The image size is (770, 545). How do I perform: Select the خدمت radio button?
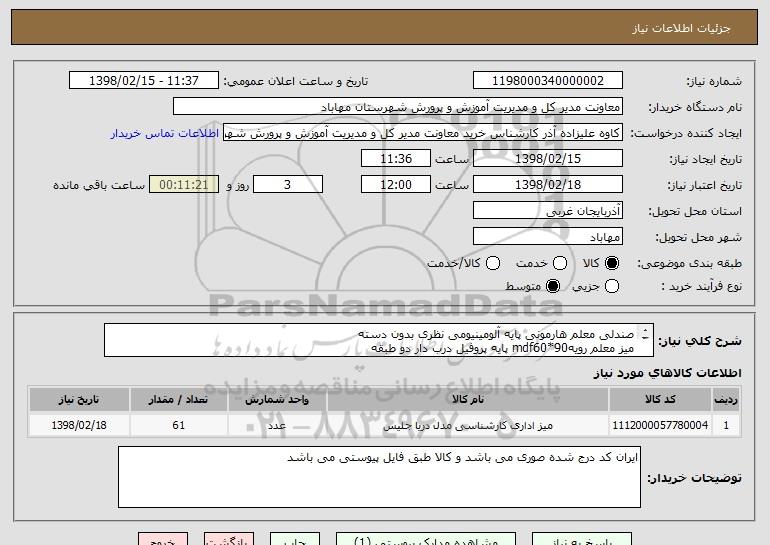click(x=559, y=263)
